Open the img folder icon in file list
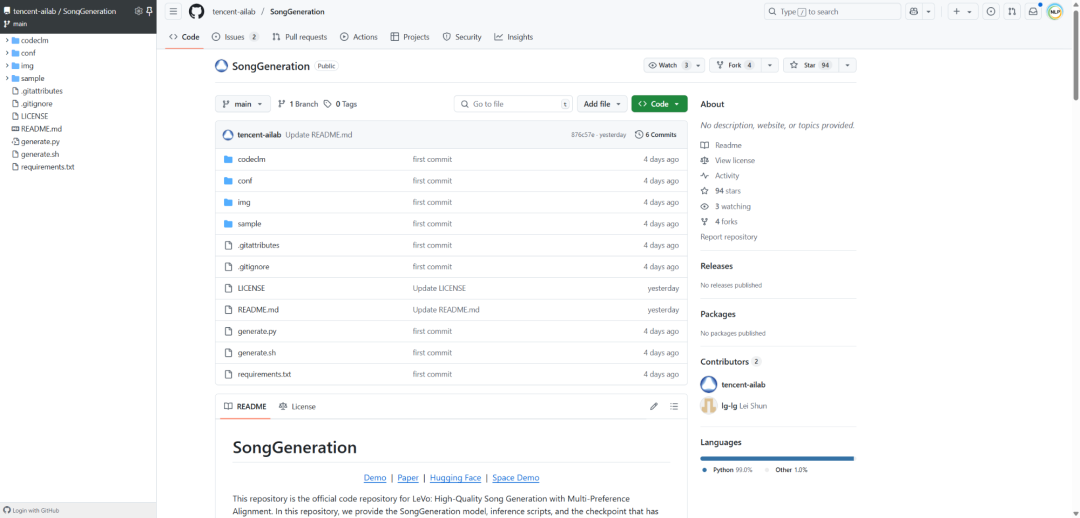Image resolution: width=1080 pixels, height=518 pixels. tap(229, 203)
